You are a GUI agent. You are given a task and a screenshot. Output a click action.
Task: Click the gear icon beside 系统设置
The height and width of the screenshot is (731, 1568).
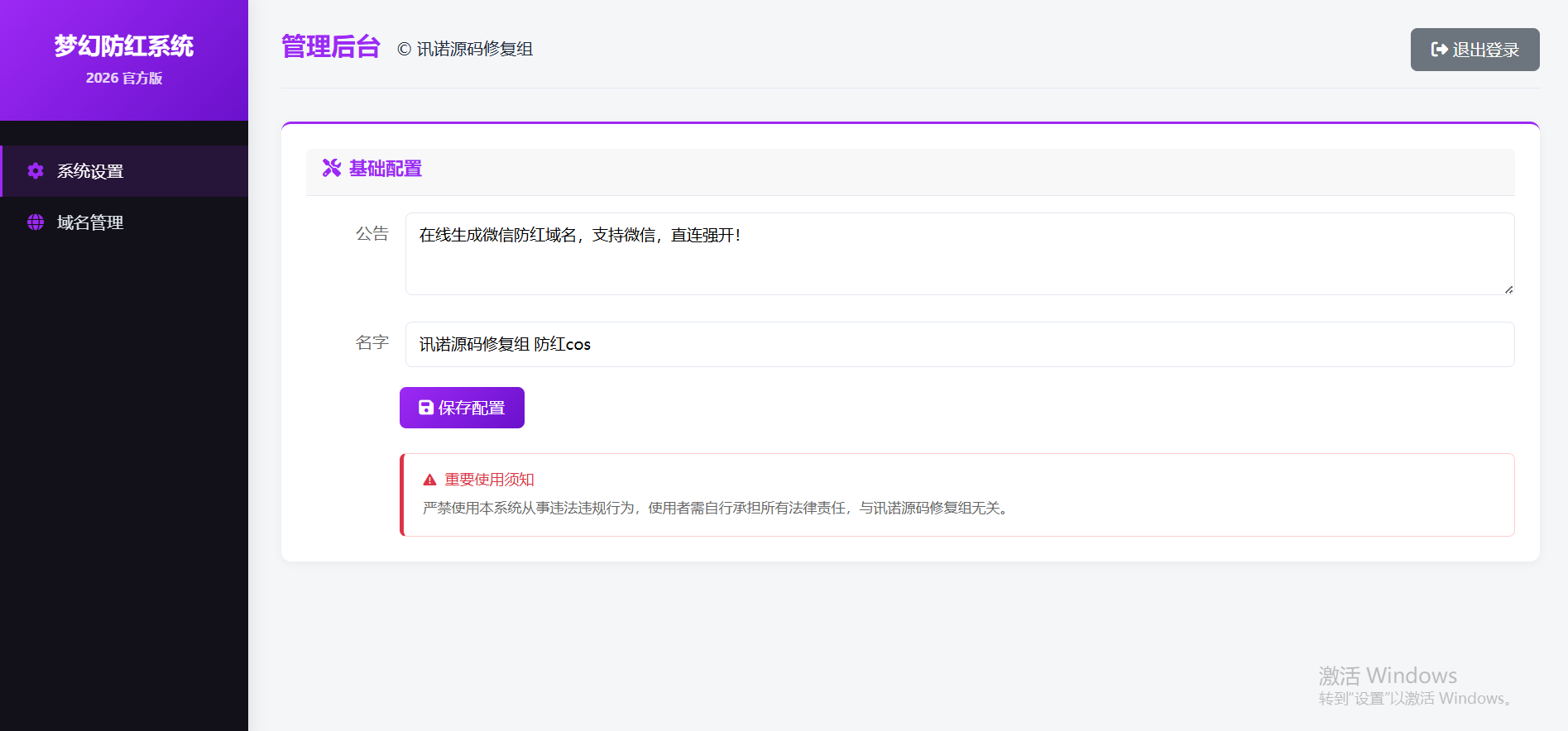36,171
